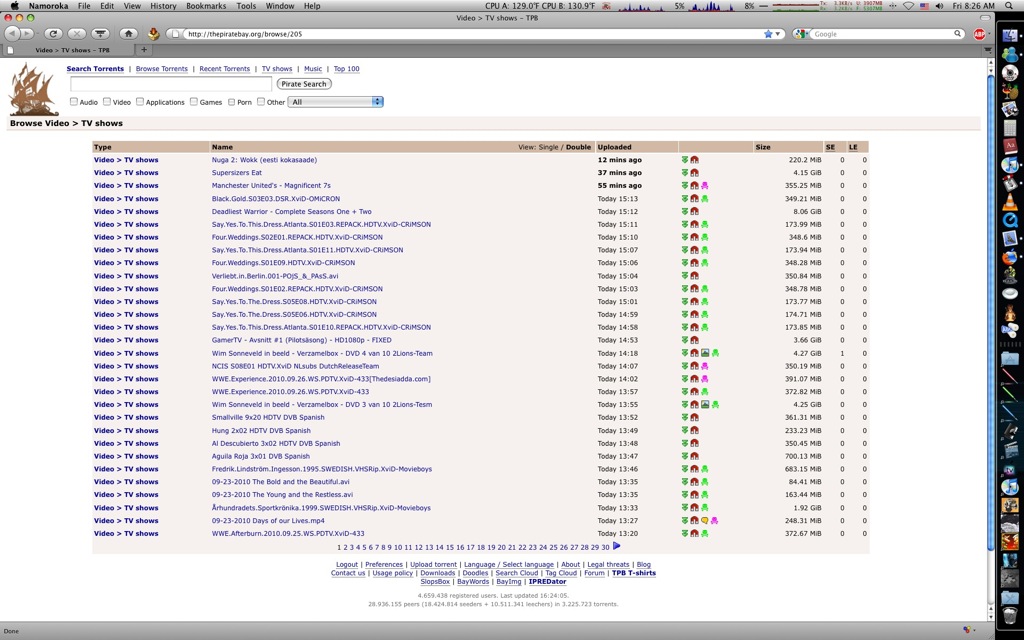Bookmark this page with the star icon
Screen dimensions: 1024x640
[768, 34]
